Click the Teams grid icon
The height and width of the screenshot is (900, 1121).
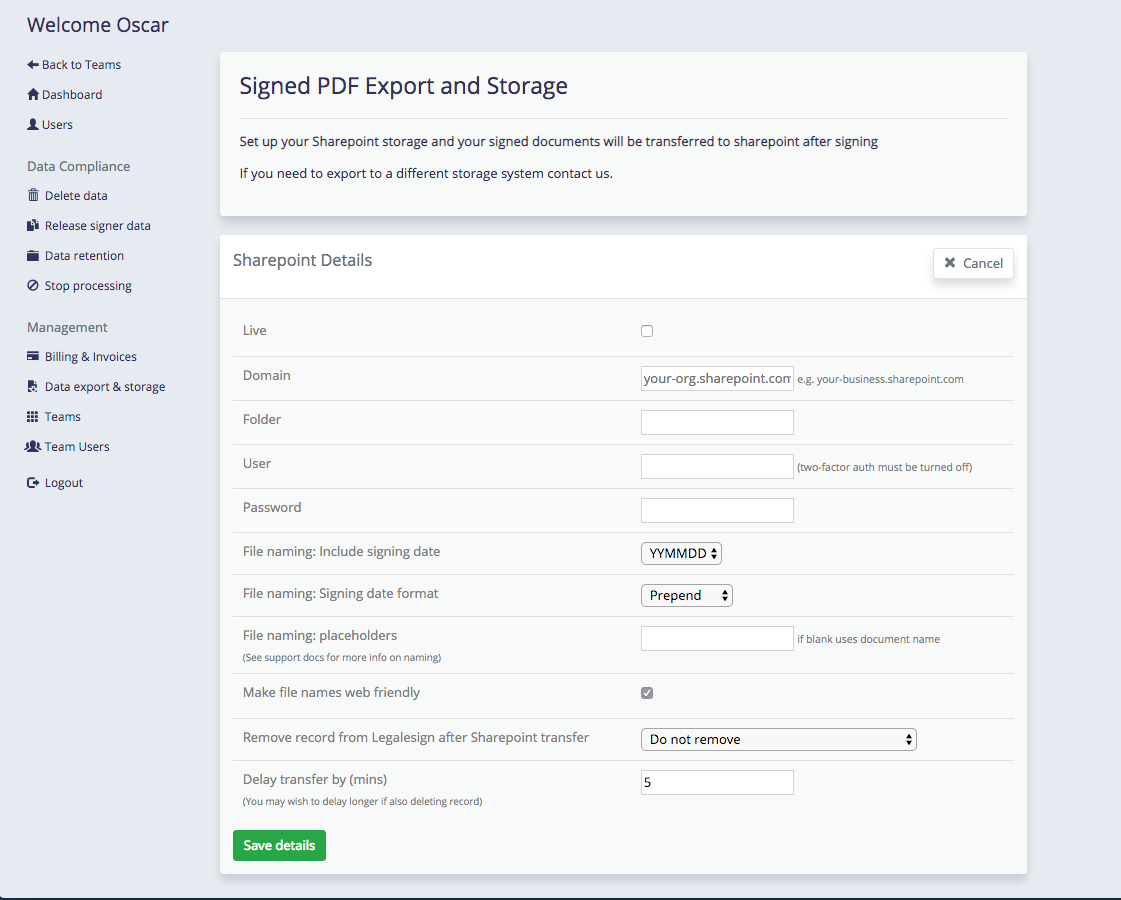pyautogui.click(x=33, y=416)
